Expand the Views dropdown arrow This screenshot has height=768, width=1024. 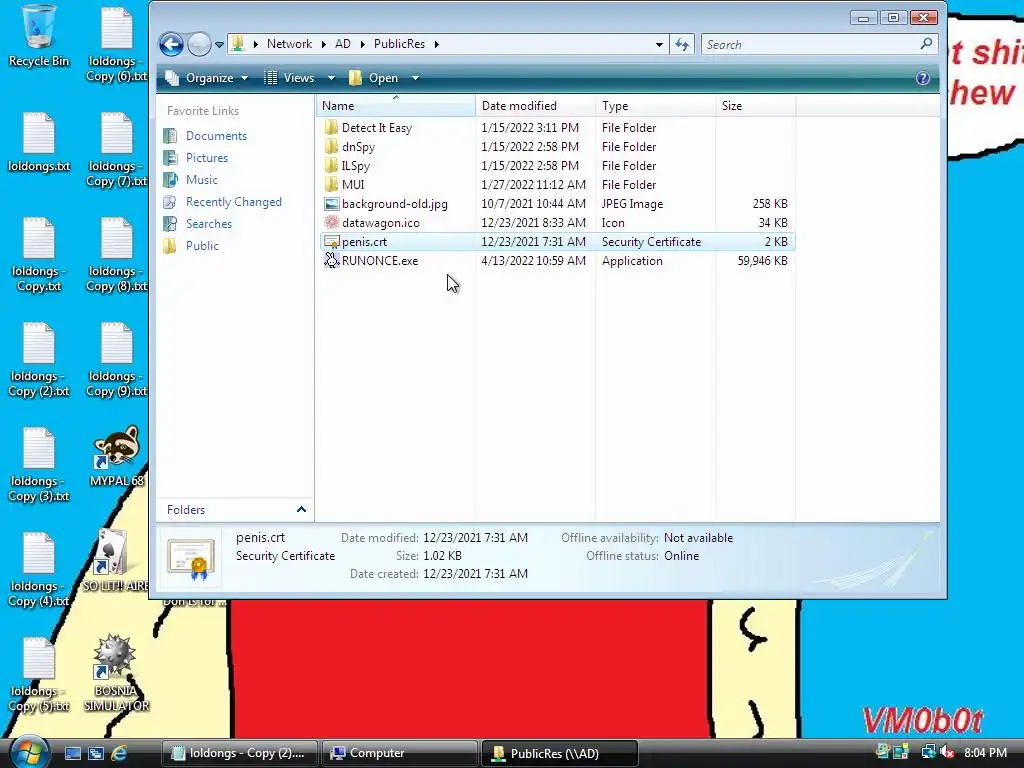[x=331, y=78]
